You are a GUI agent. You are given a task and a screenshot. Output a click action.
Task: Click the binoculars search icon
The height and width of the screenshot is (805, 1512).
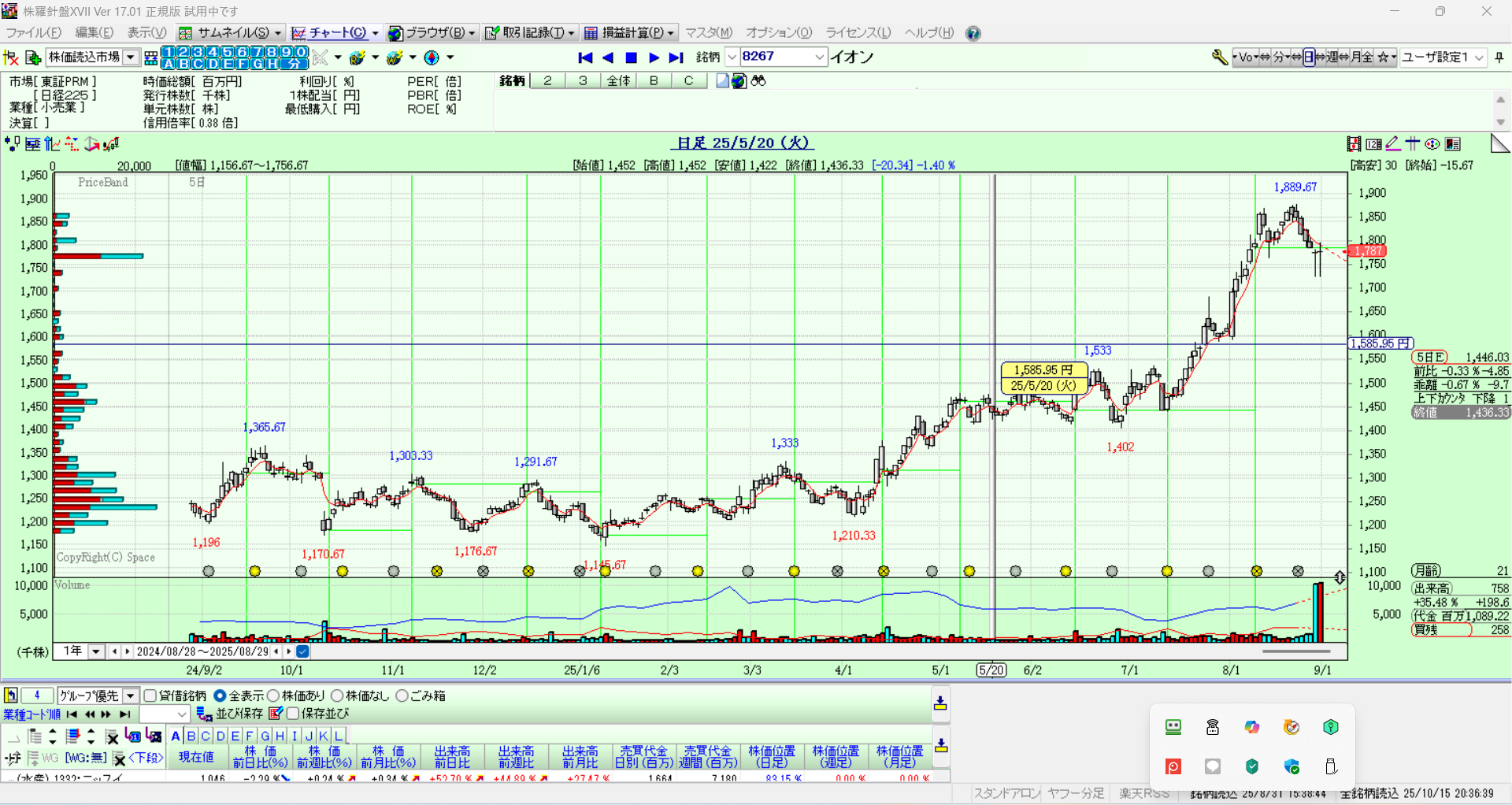[x=758, y=81]
